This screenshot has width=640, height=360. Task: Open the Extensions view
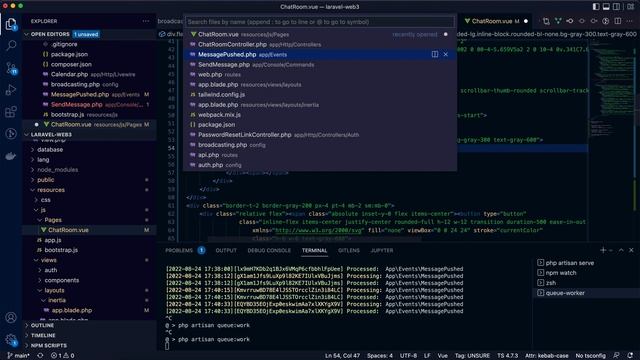point(11,112)
